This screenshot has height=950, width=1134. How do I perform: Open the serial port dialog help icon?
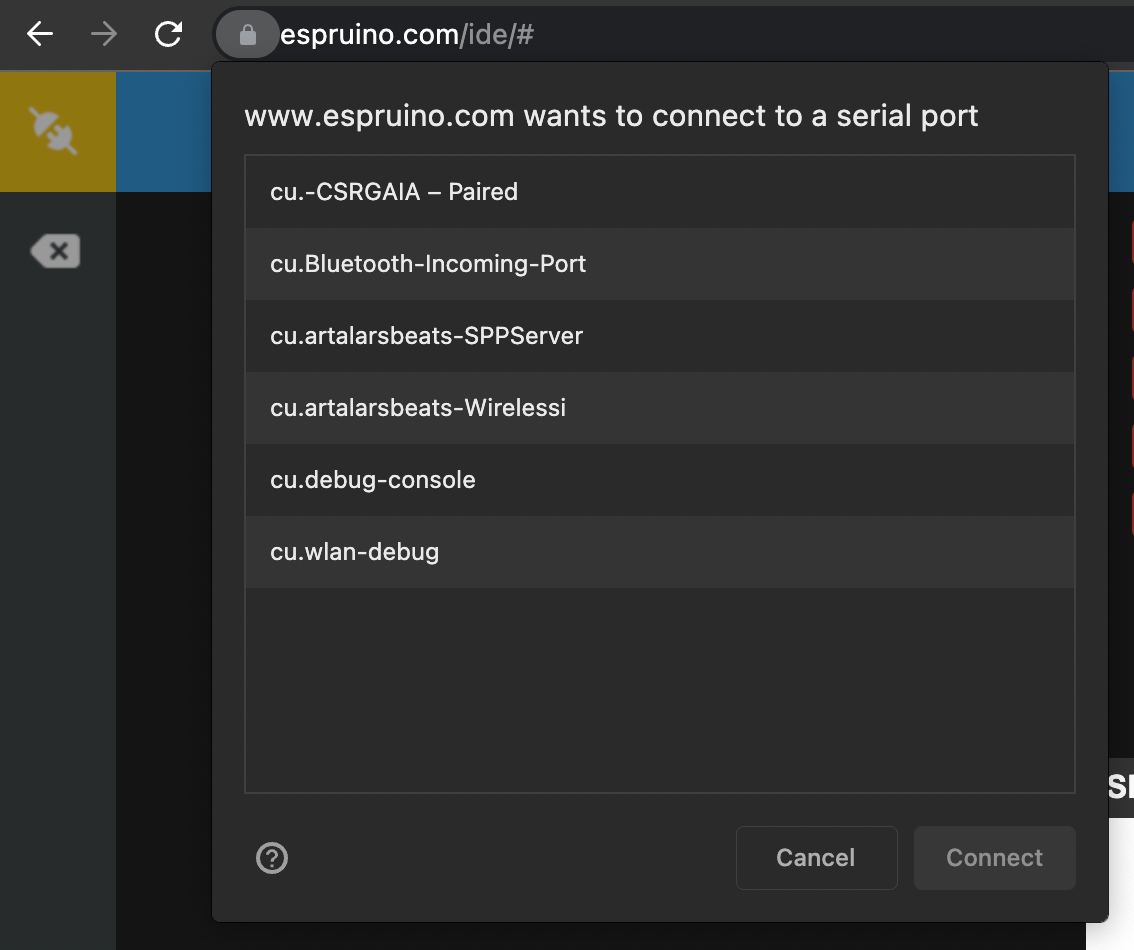(x=272, y=858)
